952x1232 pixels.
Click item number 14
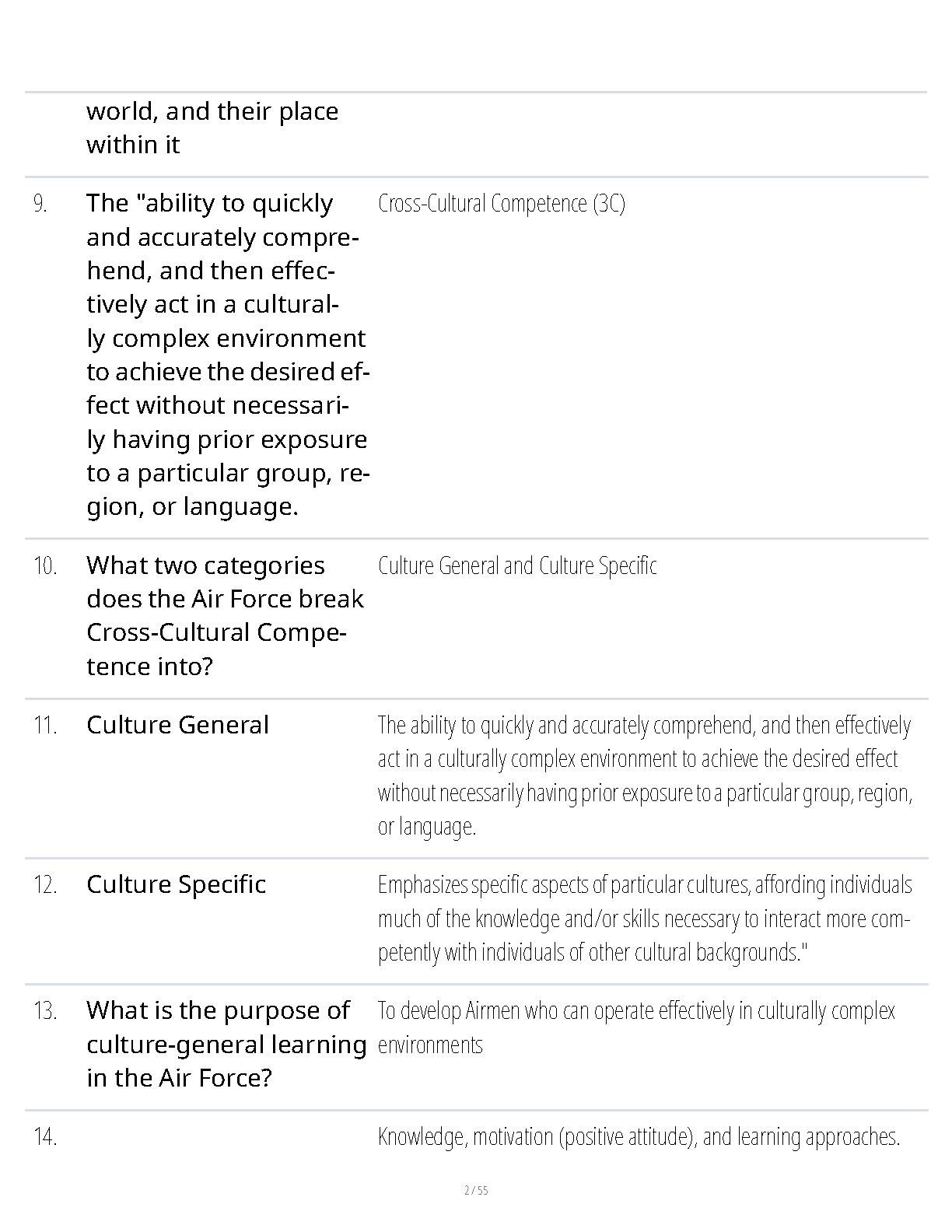pos(45,1137)
